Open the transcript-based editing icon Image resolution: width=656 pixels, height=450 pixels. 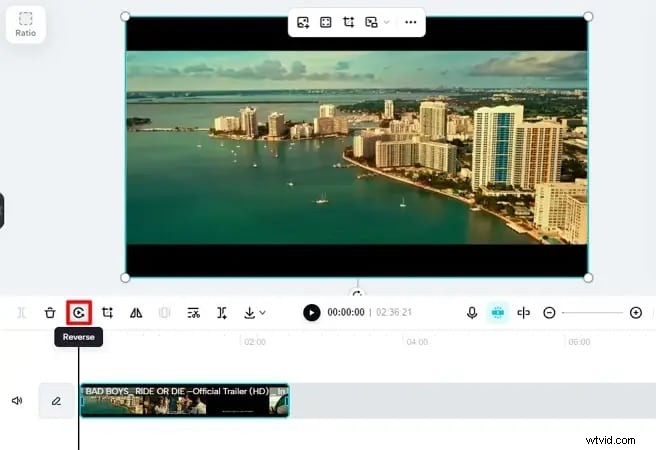point(193,312)
